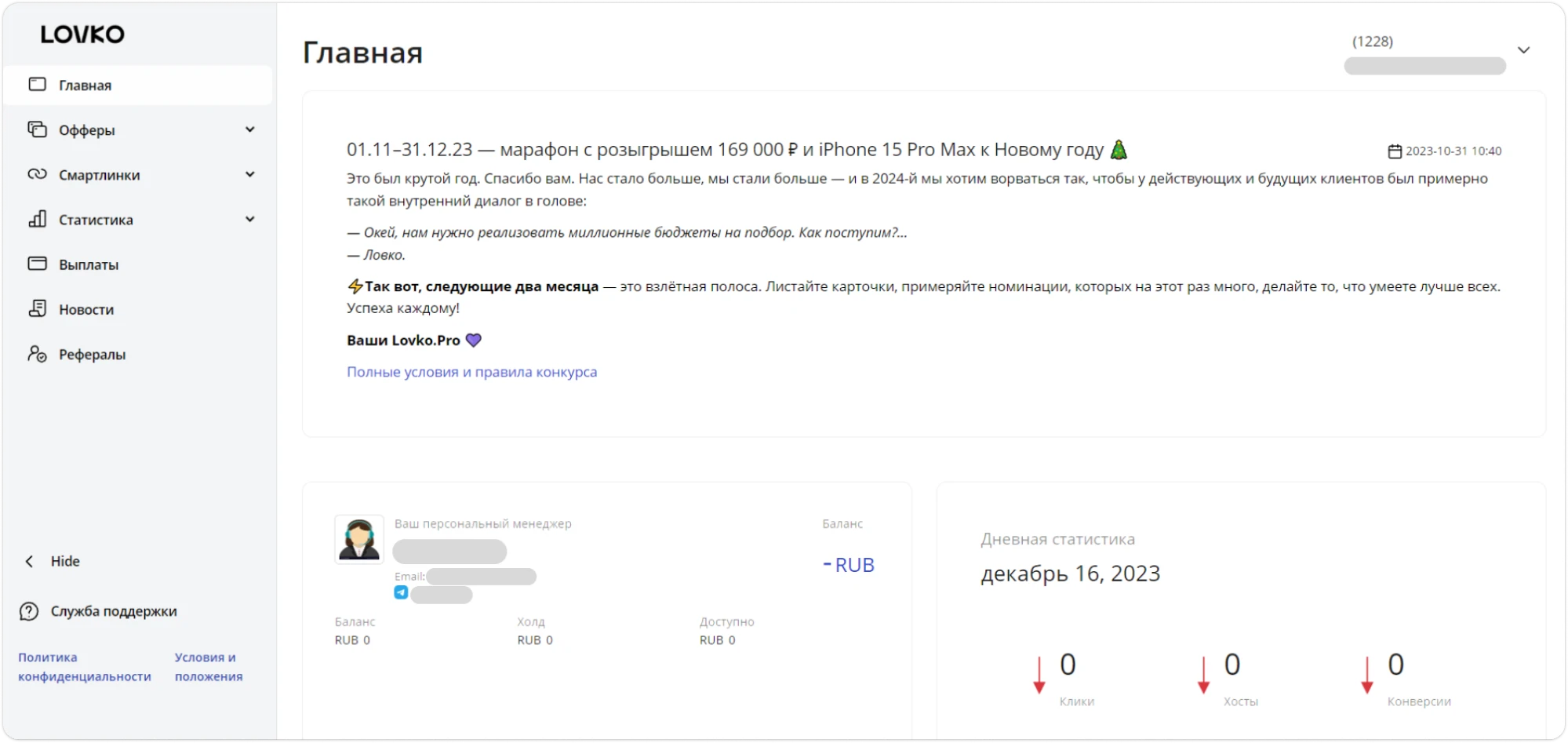1568x743 pixels.
Task: Click the Telegram icon under manager email
Action: pyautogui.click(x=401, y=593)
